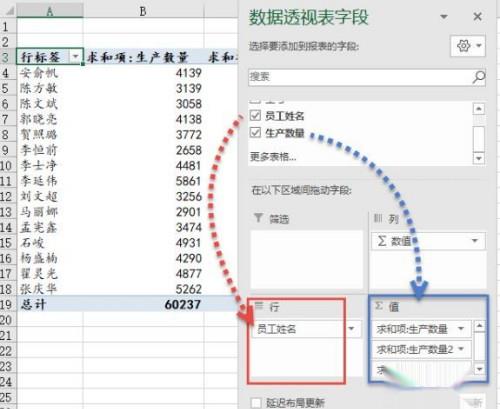This screenshot has width=500, height=409.
Task: Click value cell 5262
Action: pos(143,289)
